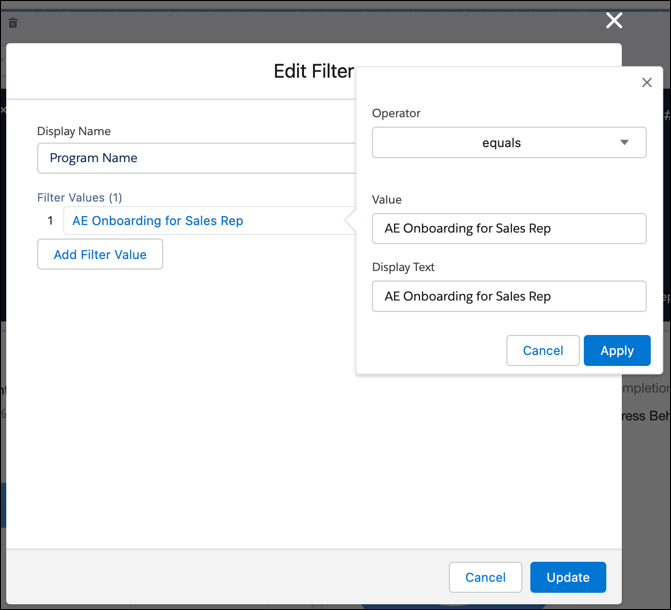Click the trash delete icon at top left
The height and width of the screenshot is (610, 671).
pos(13,23)
